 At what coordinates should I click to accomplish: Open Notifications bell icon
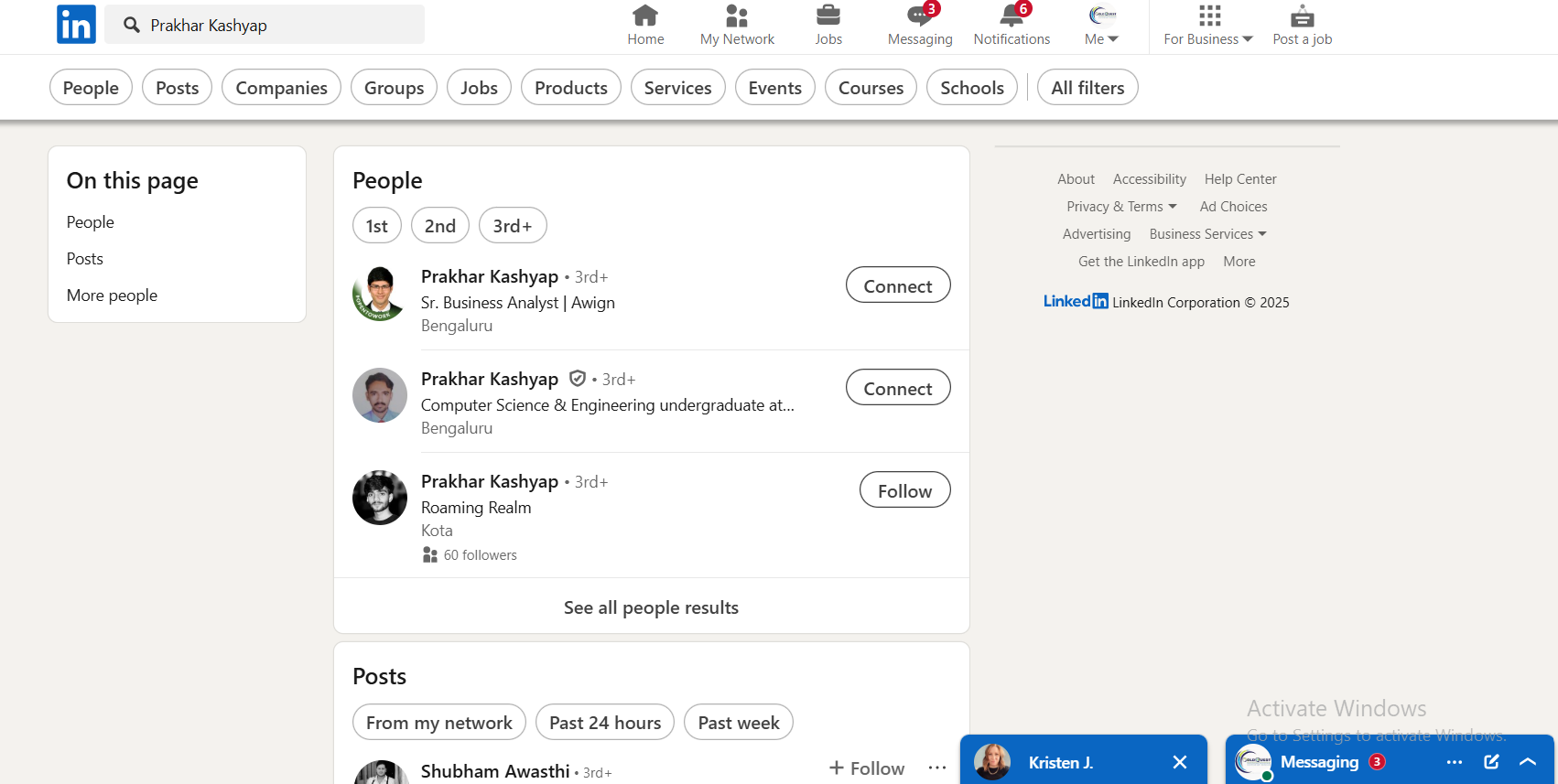[1012, 16]
